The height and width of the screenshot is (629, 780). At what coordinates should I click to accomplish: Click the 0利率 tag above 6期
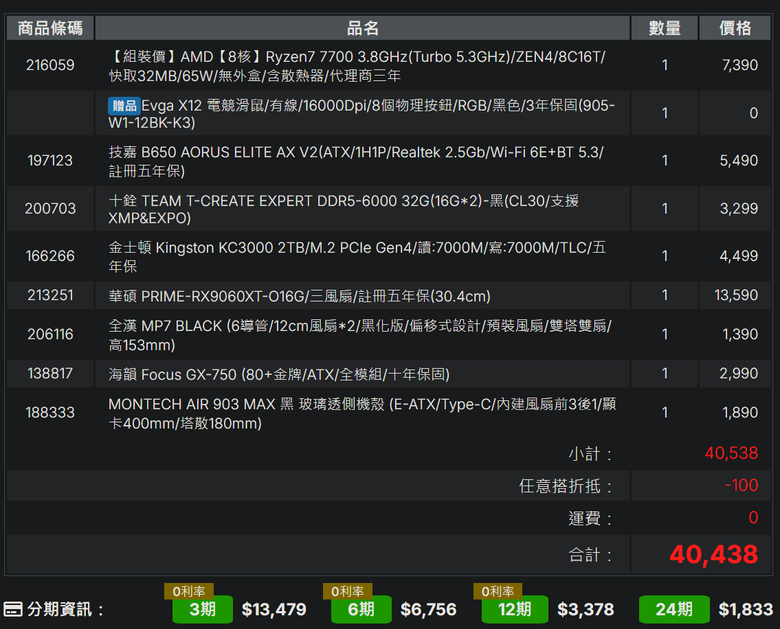[348, 591]
